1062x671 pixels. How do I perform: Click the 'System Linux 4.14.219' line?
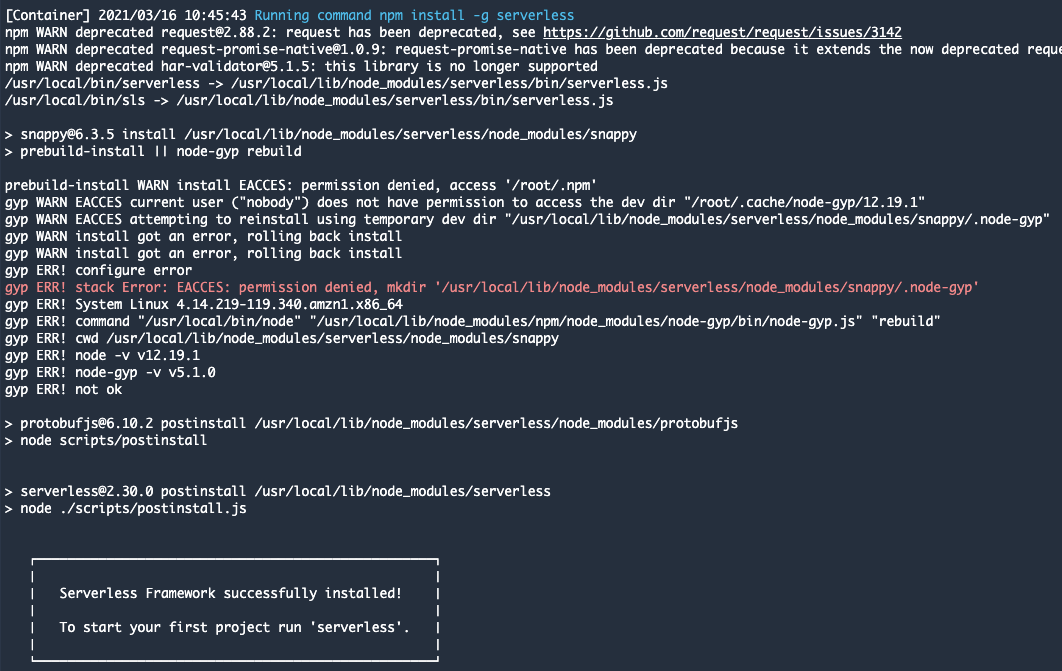click(x=204, y=304)
